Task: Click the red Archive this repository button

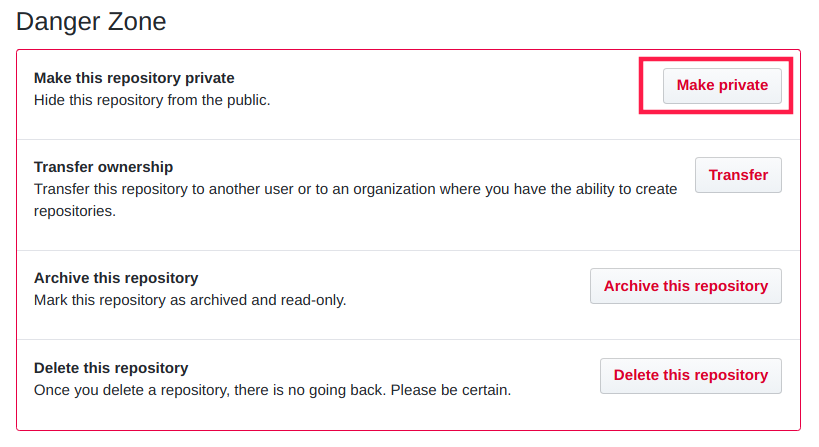Action: [x=685, y=286]
